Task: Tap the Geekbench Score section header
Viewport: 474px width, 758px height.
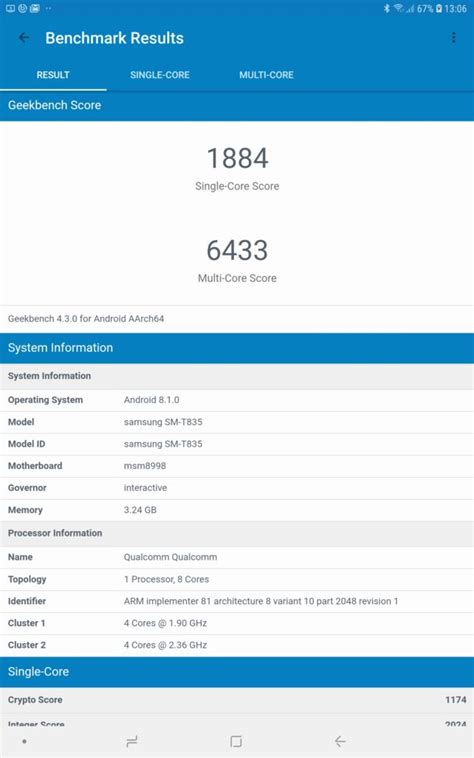Action: pos(237,105)
